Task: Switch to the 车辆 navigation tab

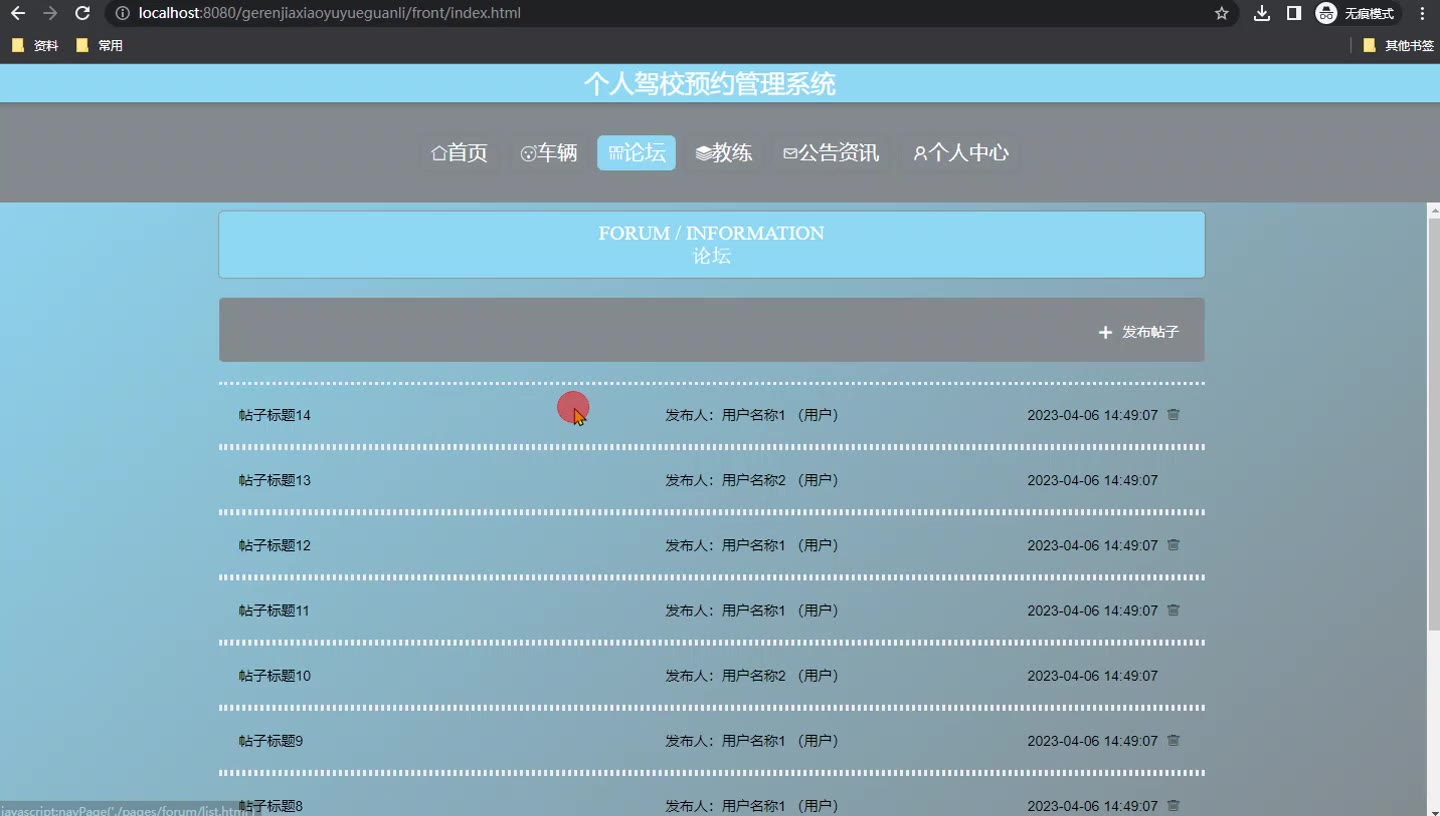Action: point(549,153)
